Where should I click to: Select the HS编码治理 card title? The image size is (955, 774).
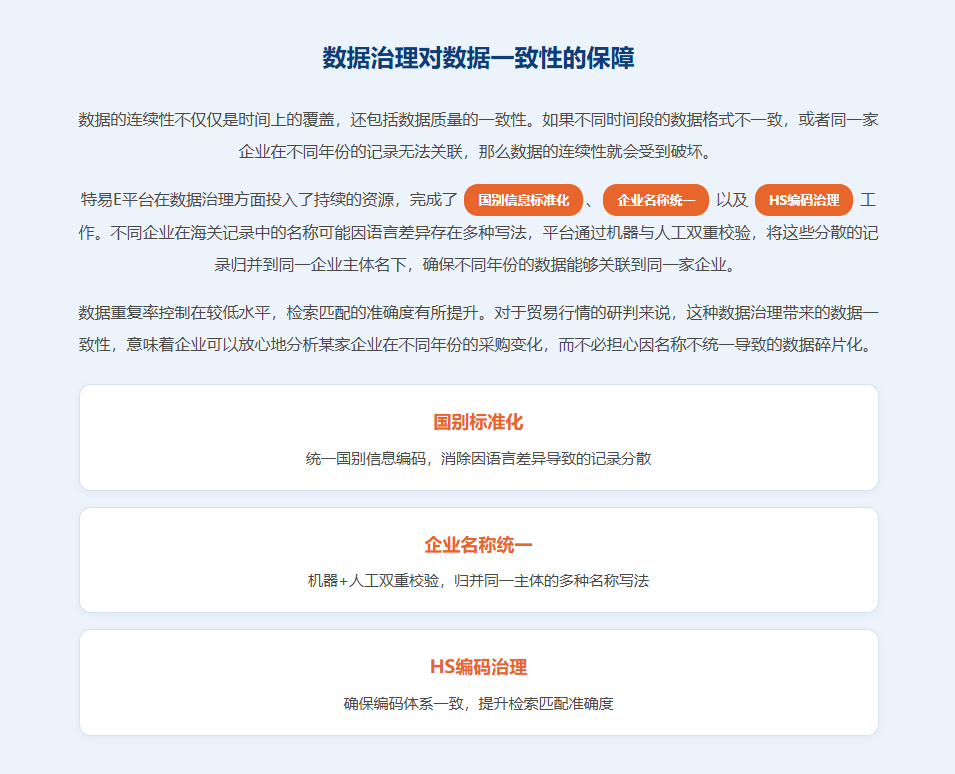click(478, 666)
